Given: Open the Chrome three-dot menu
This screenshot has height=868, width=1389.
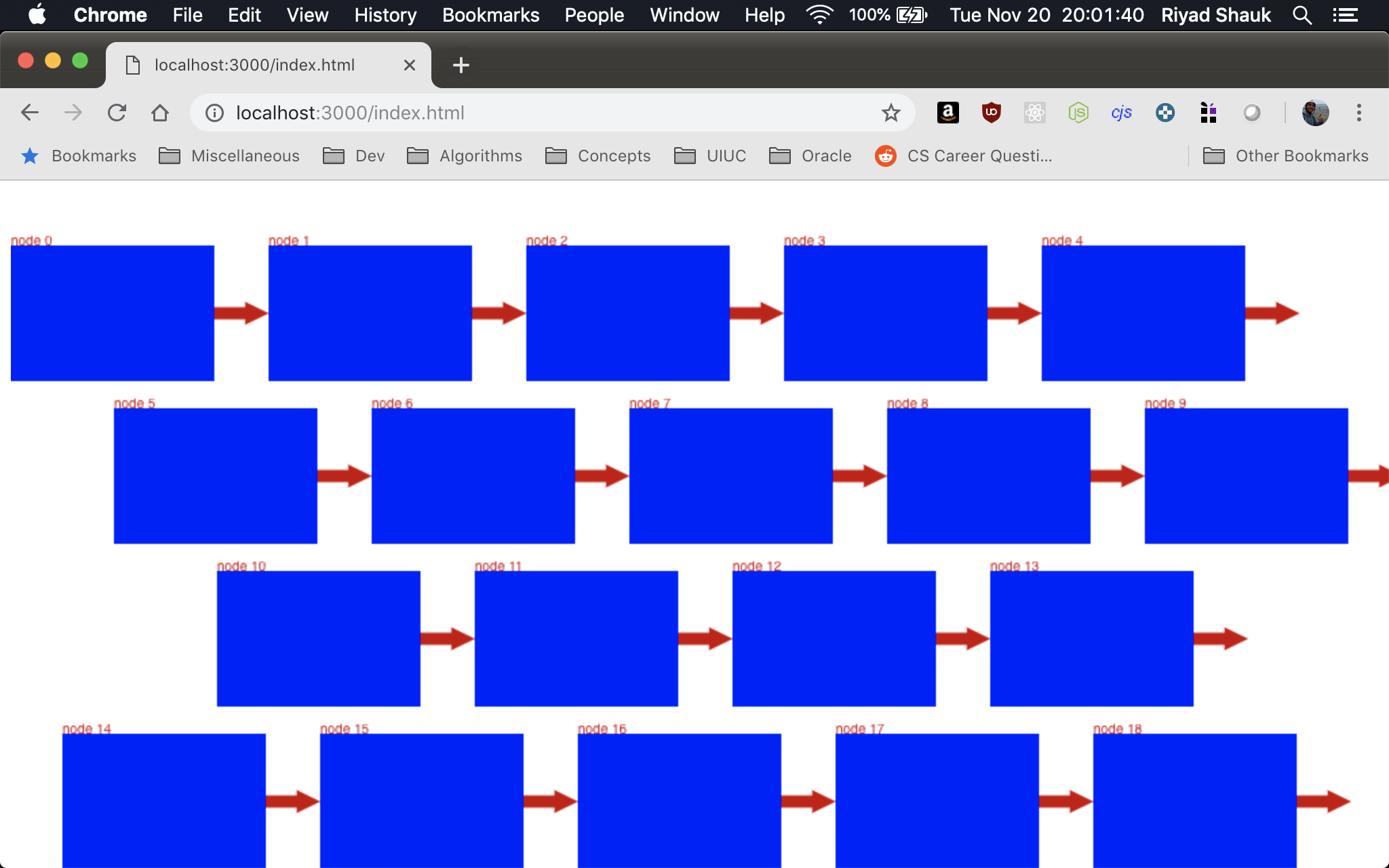Looking at the screenshot, I should click(x=1358, y=113).
